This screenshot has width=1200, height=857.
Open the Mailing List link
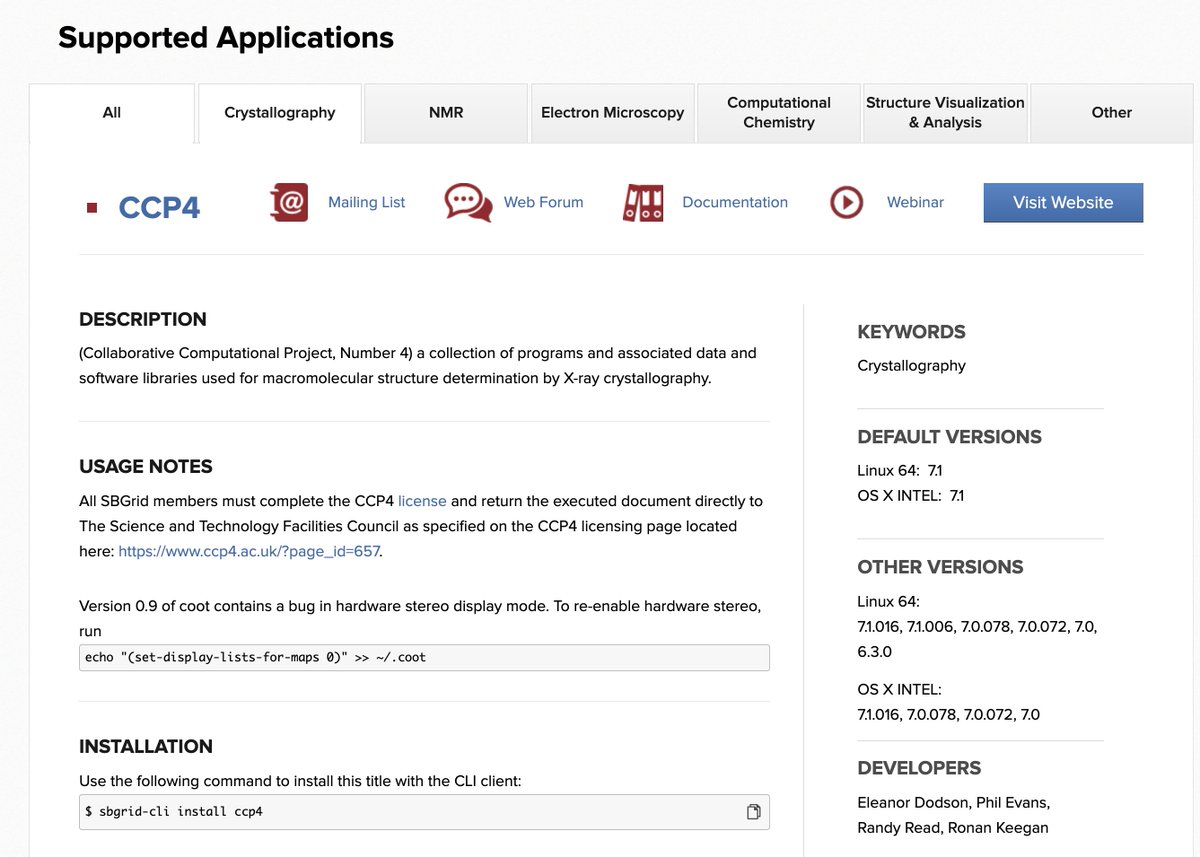(367, 202)
